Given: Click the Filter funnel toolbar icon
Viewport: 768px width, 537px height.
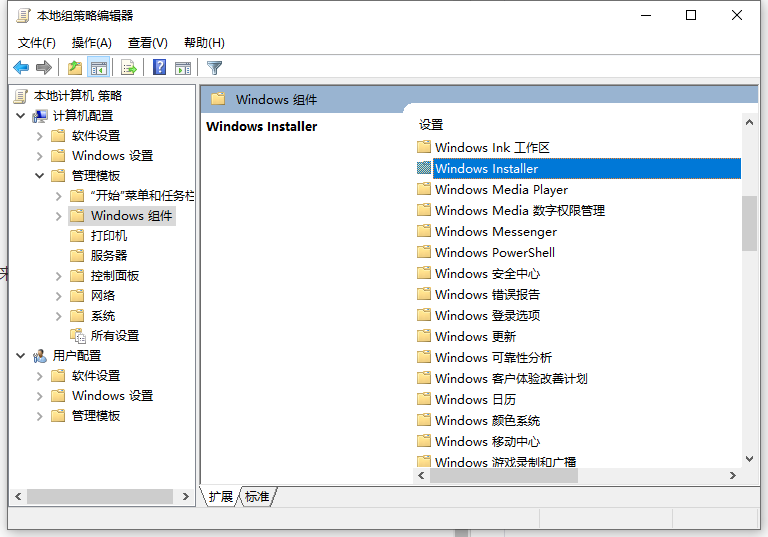Looking at the screenshot, I should [214, 68].
